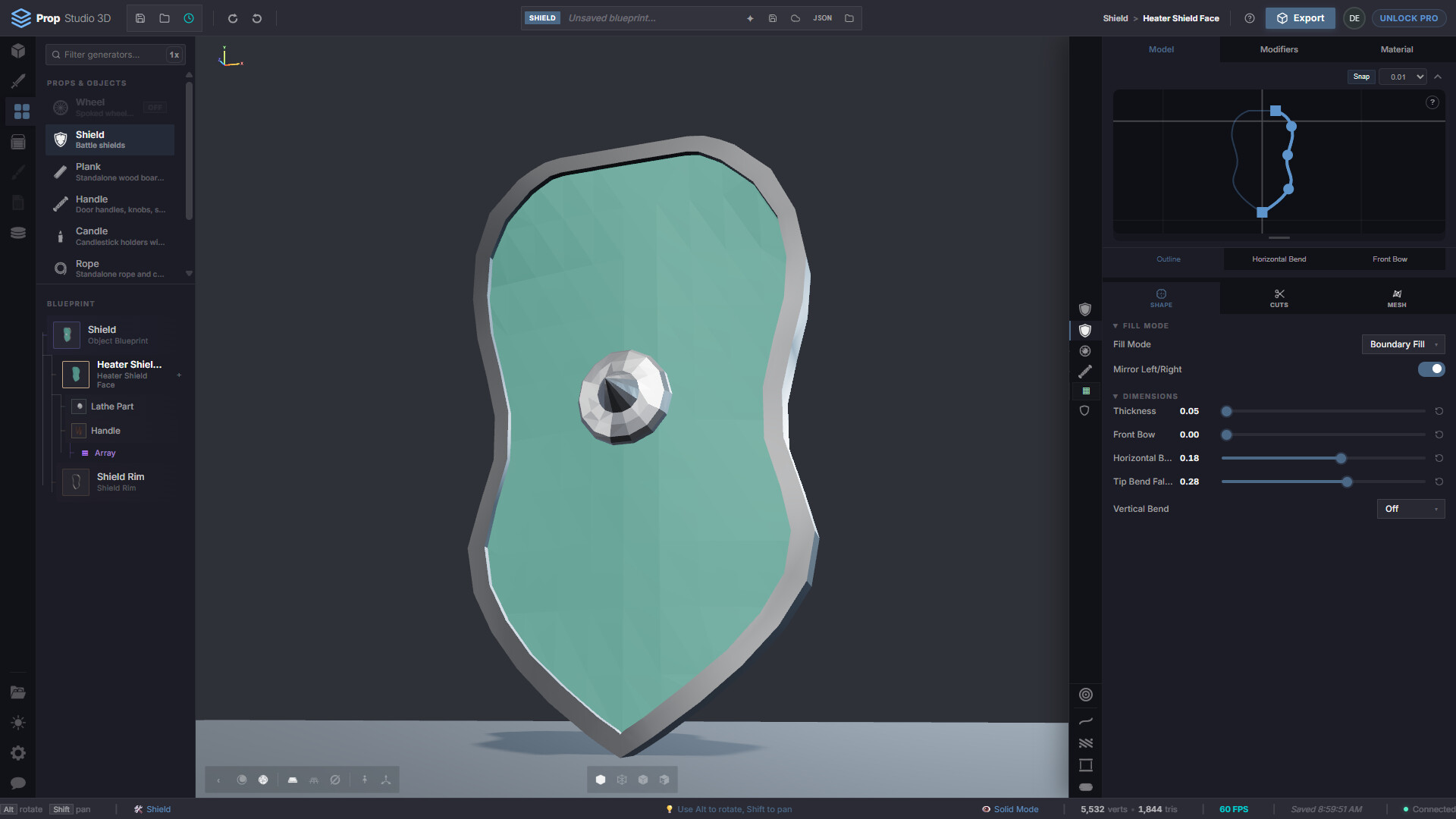Click the JSON button
The width and height of the screenshot is (1456, 819).
click(x=823, y=18)
